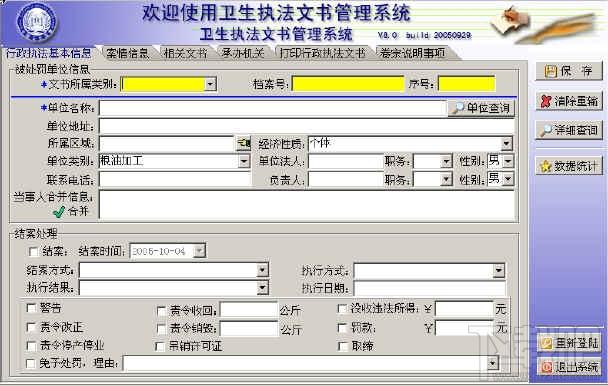This screenshot has width=608, height=386.
Task: Open 职务 dropdown for 负责人
Action: tap(447, 179)
